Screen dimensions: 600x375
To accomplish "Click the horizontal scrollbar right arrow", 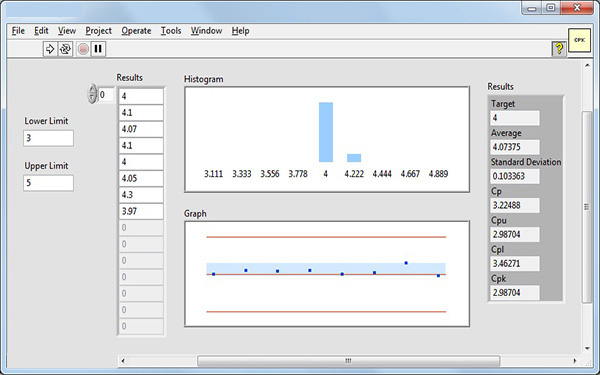I will [x=574, y=360].
